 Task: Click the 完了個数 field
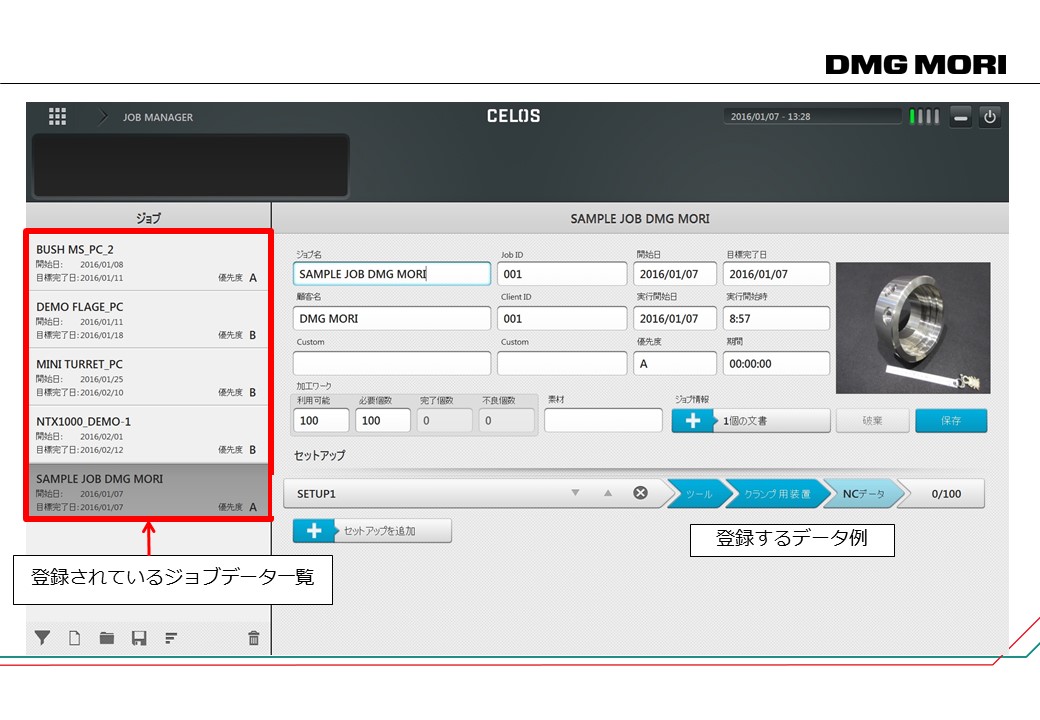[x=445, y=420]
